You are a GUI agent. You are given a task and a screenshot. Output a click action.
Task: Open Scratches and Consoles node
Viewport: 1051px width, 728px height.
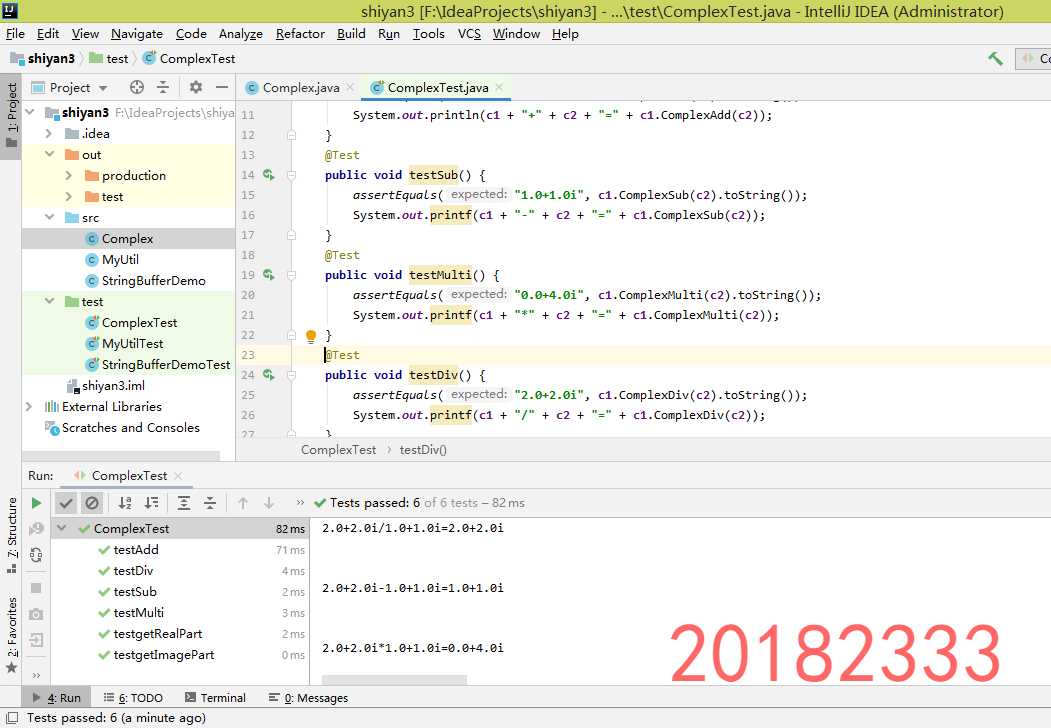pos(131,428)
